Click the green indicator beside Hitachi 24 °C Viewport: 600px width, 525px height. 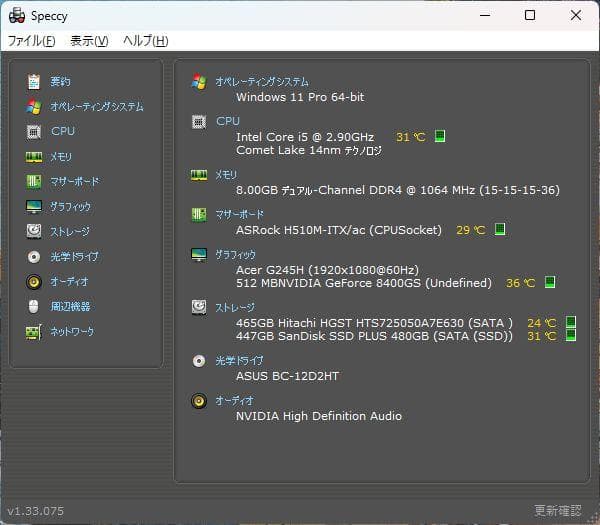[571, 322]
